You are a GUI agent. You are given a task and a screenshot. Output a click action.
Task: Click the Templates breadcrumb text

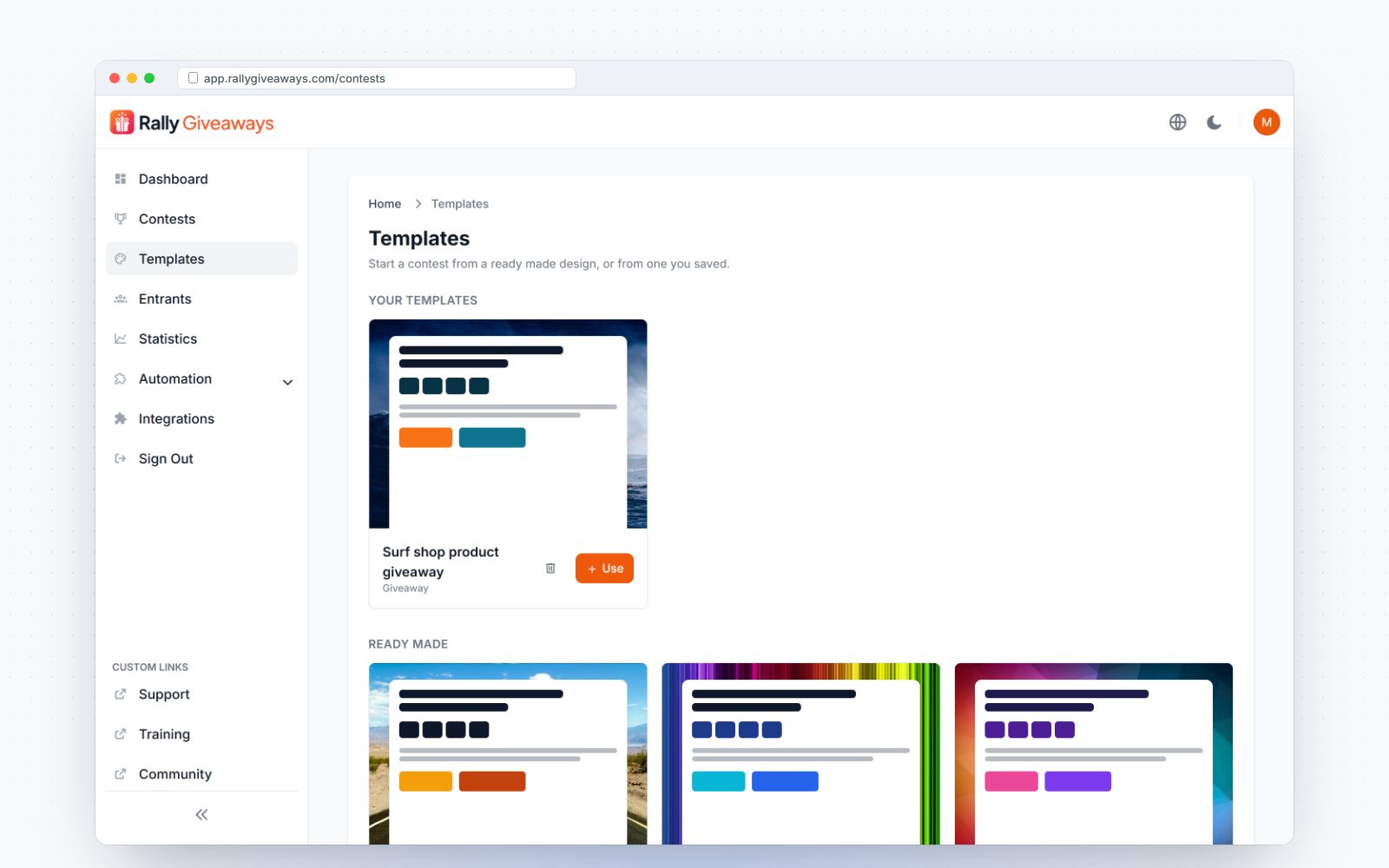(460, 204)
